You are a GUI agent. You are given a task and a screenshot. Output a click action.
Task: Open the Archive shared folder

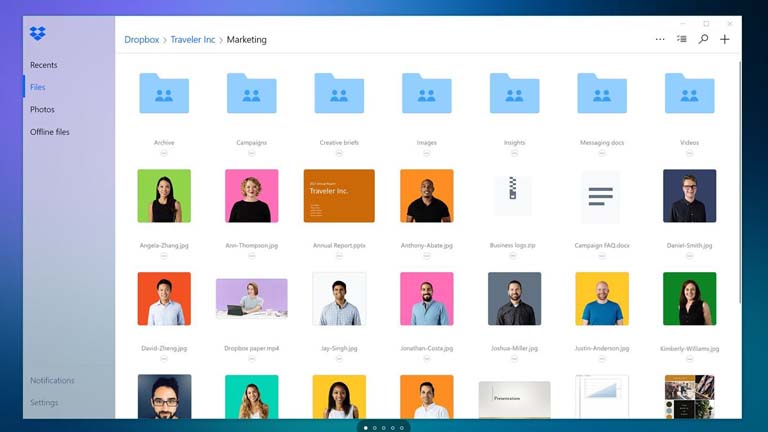pos(164,93)
